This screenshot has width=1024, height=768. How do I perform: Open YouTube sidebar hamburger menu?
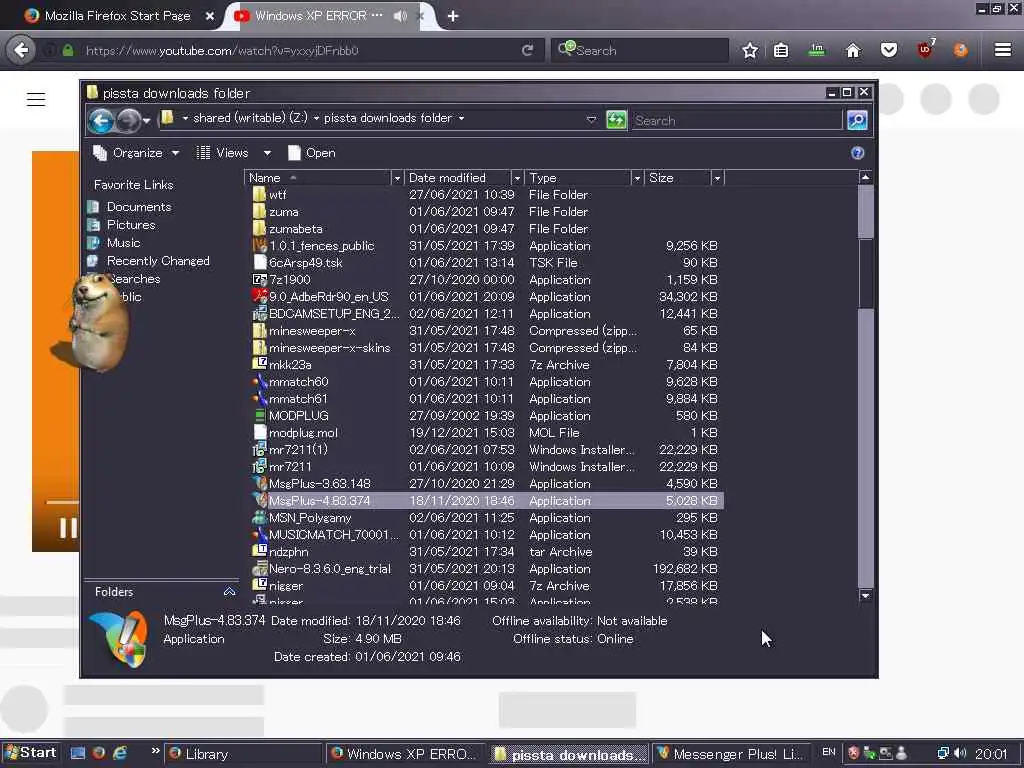(x=36, y=99)
